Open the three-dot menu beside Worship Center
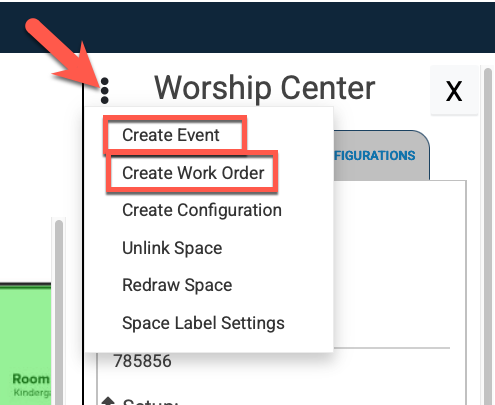495x405 pixels. pos(104,91)
